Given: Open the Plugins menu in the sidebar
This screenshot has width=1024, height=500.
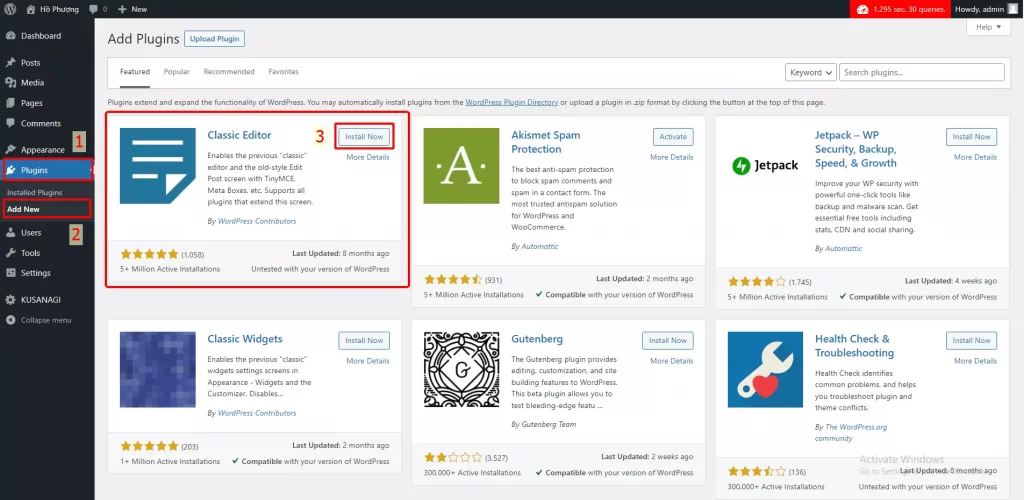Looking at the screenshot, I should point(47,170).
